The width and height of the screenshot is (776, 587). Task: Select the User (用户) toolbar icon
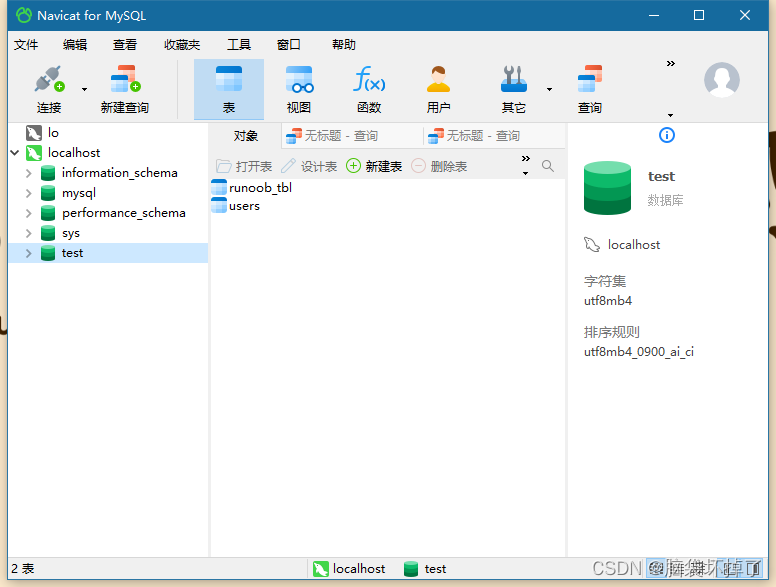click(x=438, y=90)
